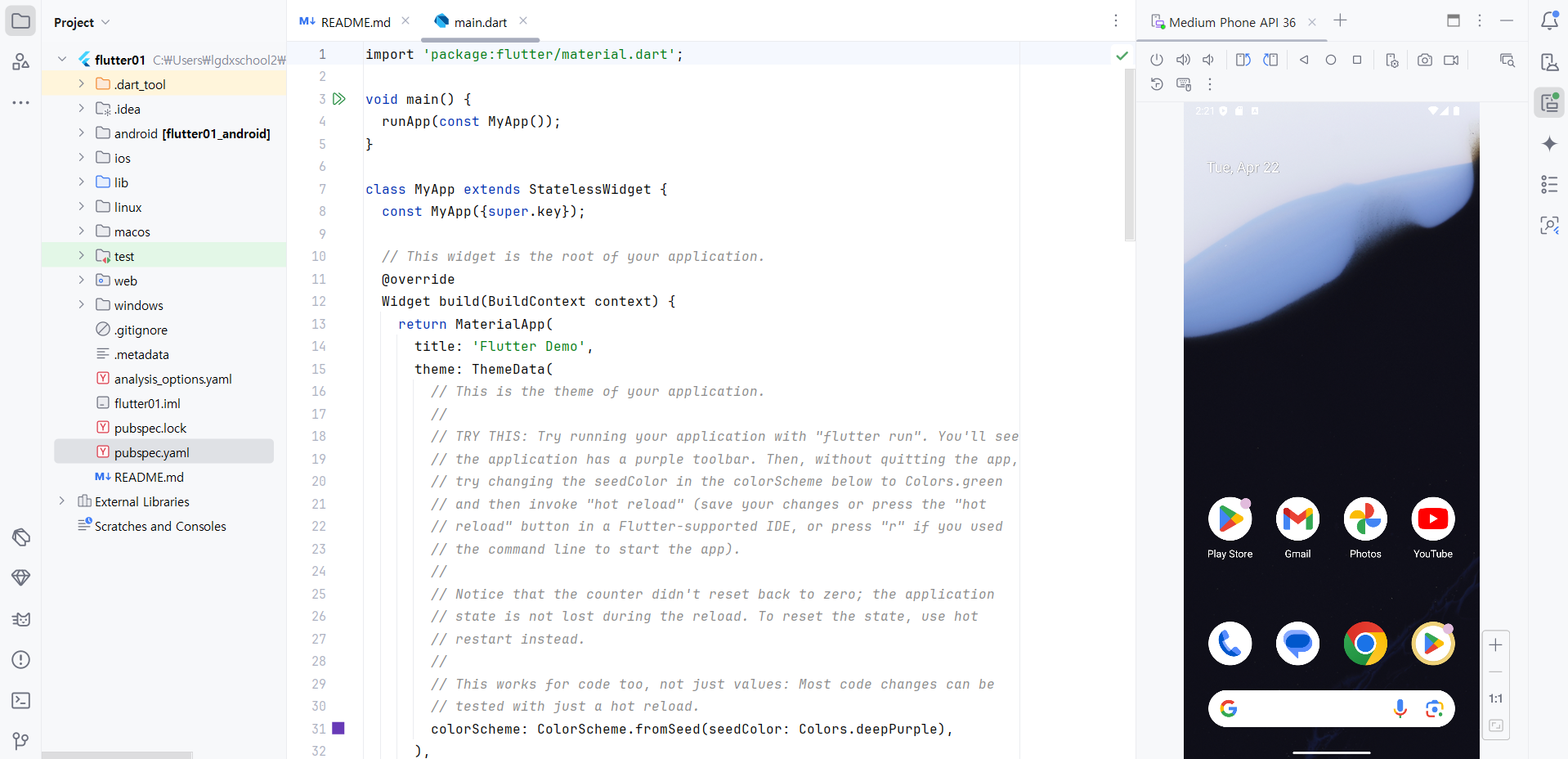Image resolution: width=1568 pixels, height=759 pixels.
Task: Open Gmail app on emulator
Action: 1297,528
